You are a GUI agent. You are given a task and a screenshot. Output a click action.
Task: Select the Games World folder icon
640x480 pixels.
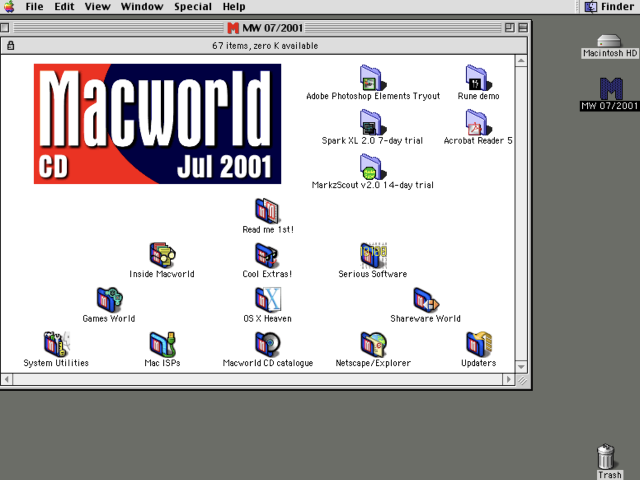coord(109,300)
